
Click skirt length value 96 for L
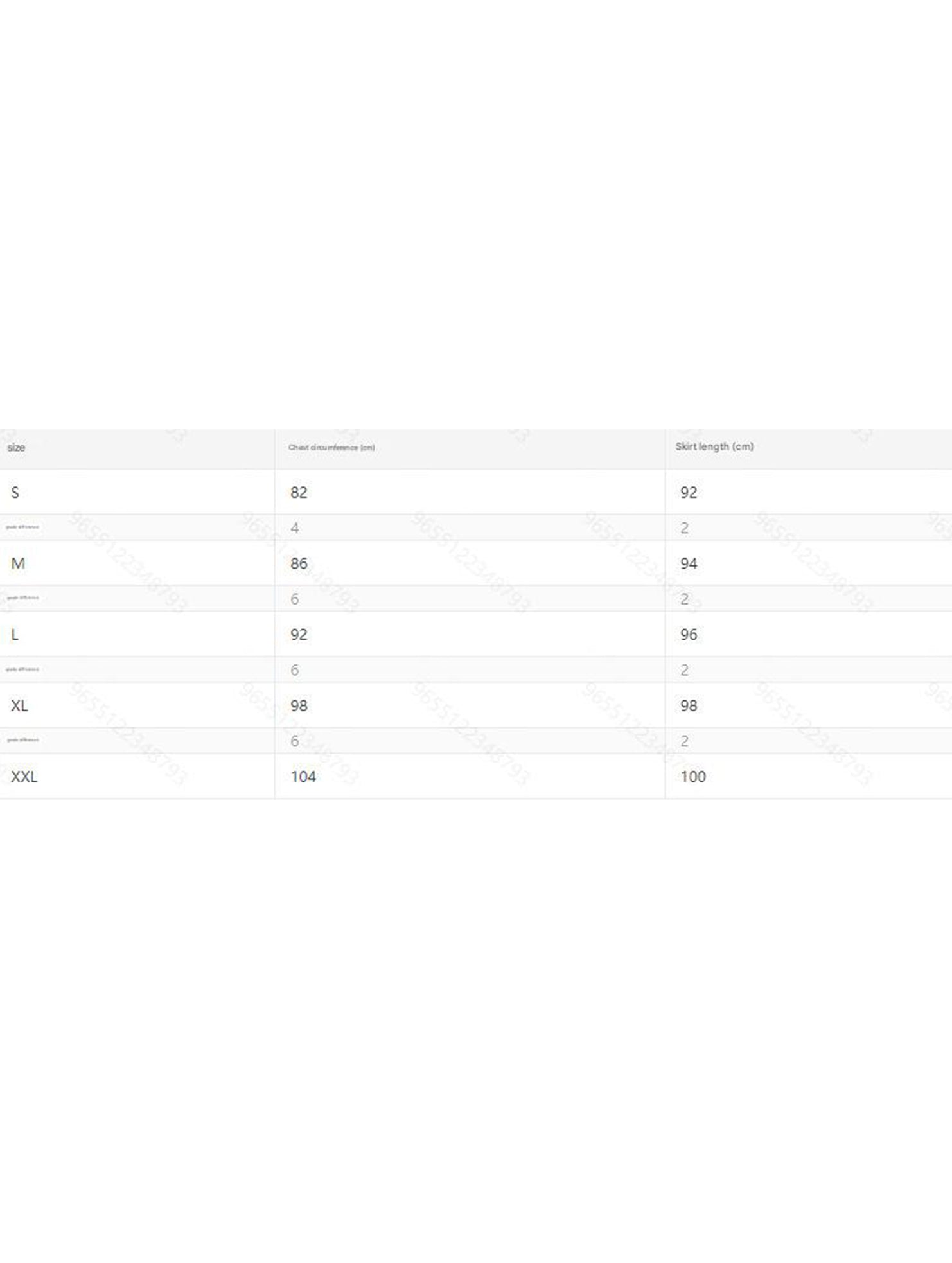pyautogui.click(x=689, y=635)
